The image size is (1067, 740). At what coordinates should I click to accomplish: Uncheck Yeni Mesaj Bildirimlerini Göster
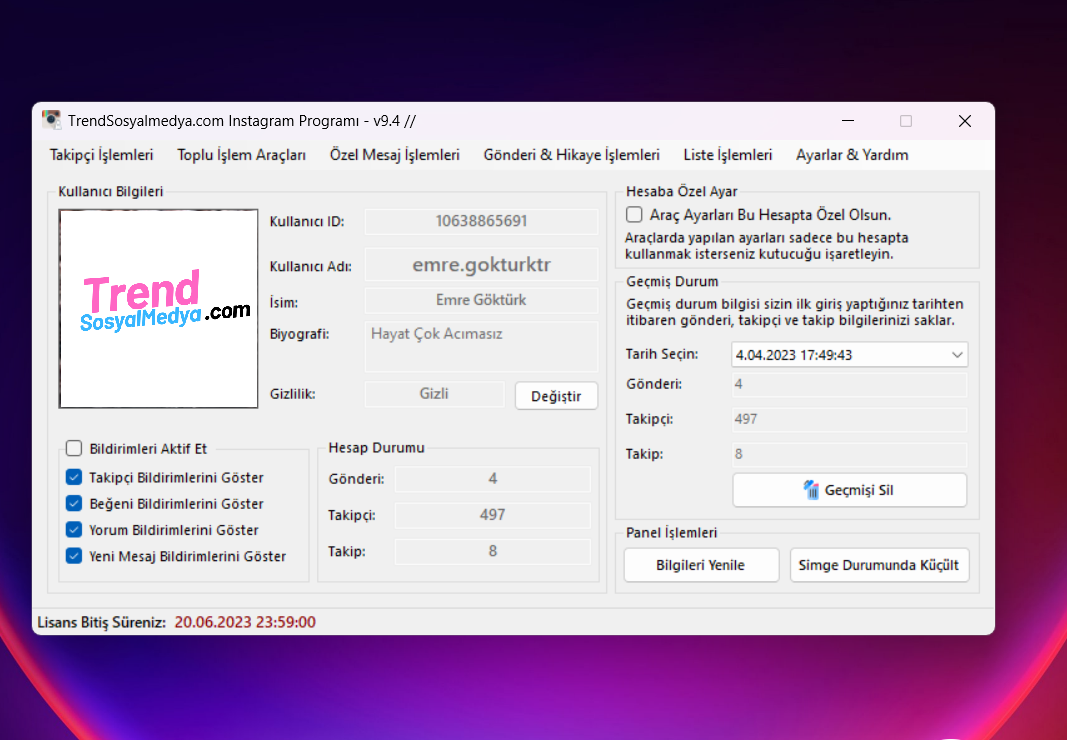74,556
